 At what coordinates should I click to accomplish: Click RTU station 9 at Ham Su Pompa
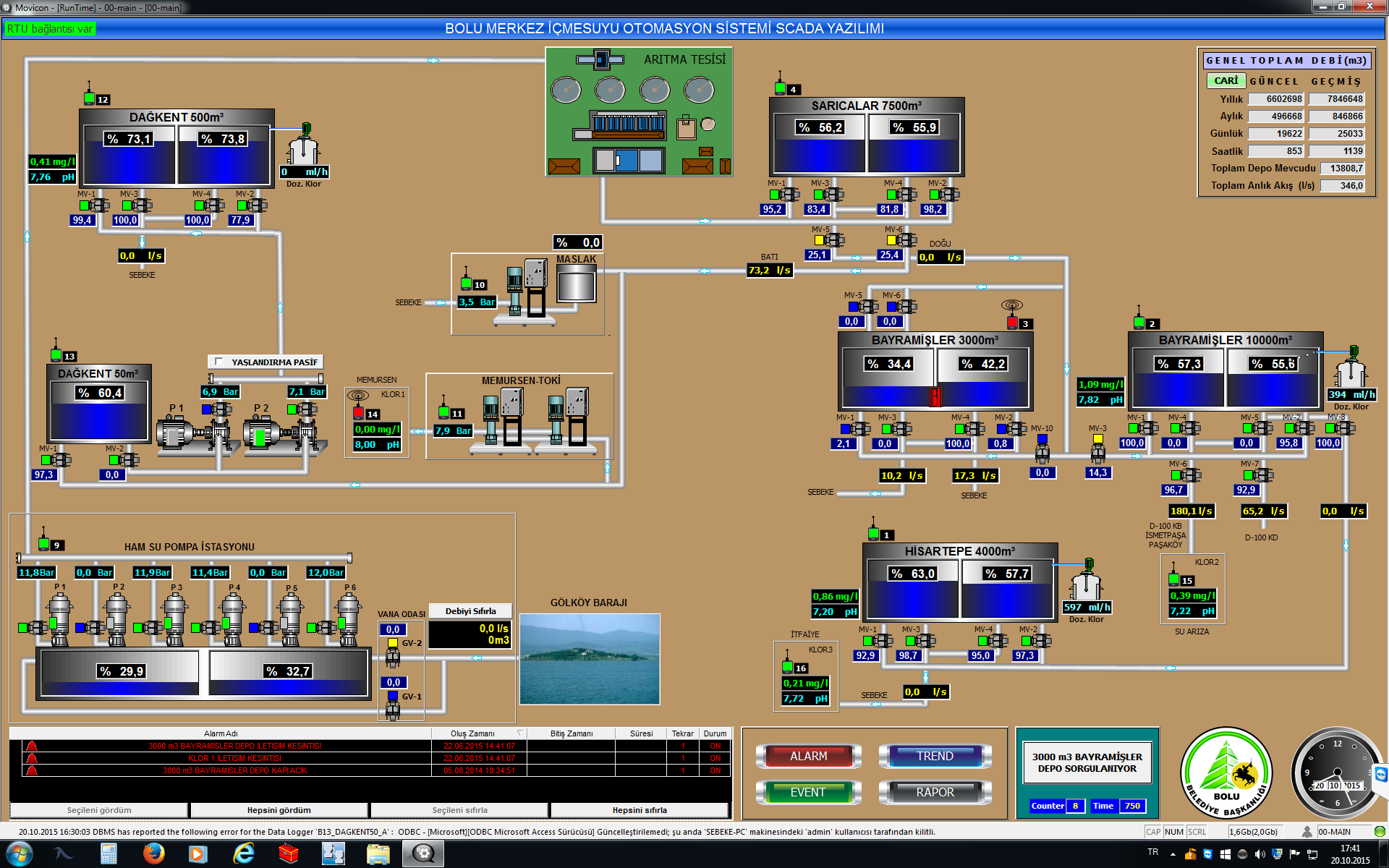click(43, 540)
